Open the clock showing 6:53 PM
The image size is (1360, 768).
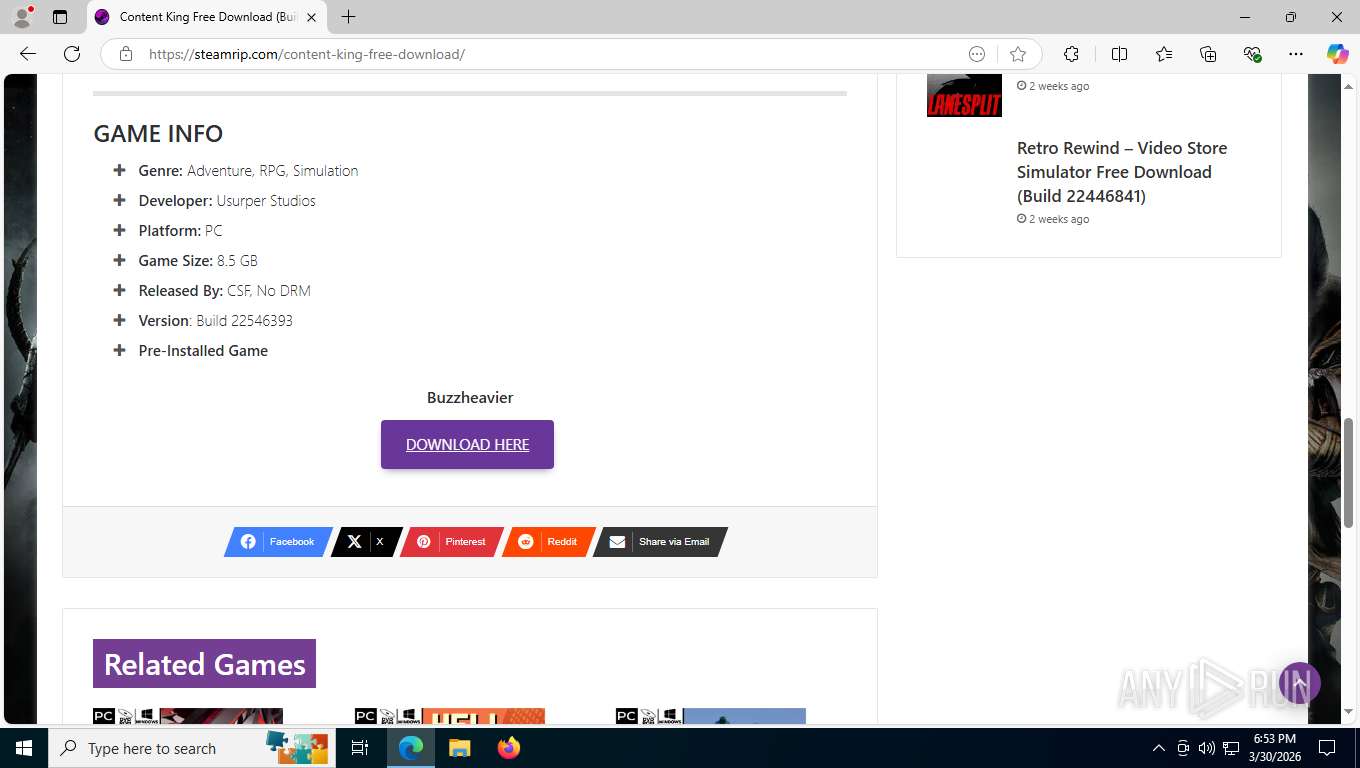click(x=1275, y=748)
